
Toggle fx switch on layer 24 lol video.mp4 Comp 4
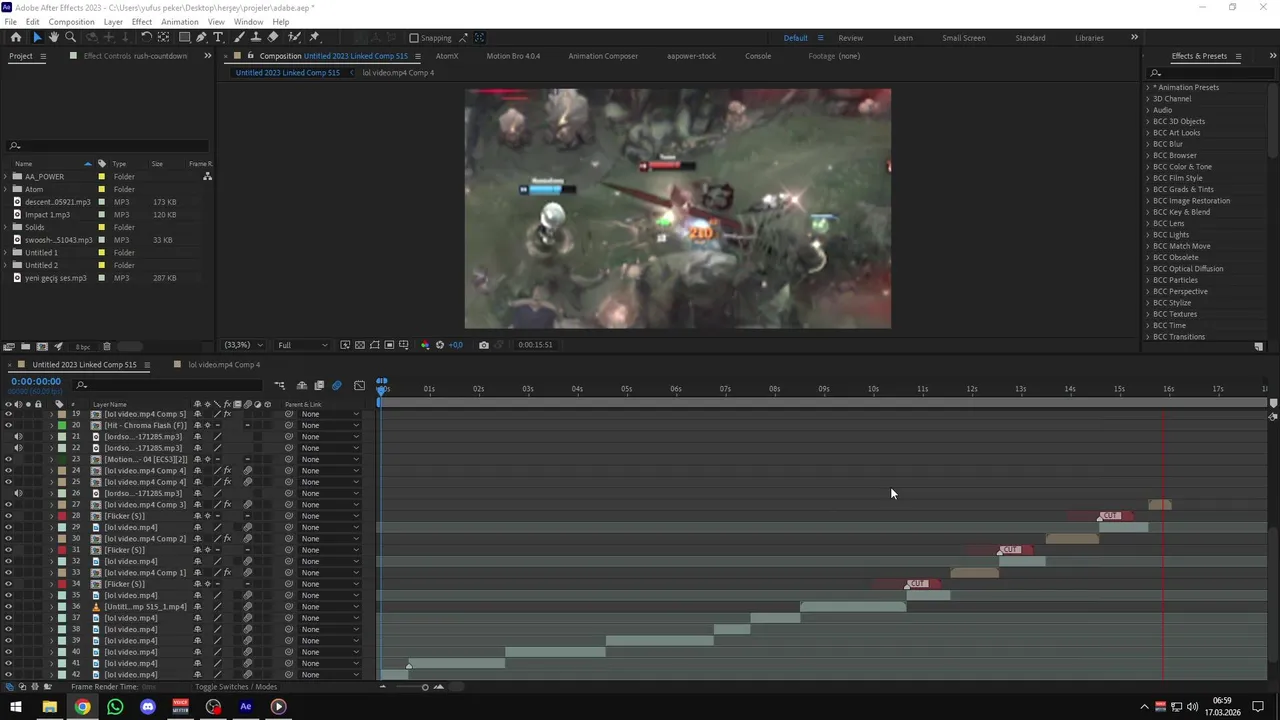pos(227,471)
